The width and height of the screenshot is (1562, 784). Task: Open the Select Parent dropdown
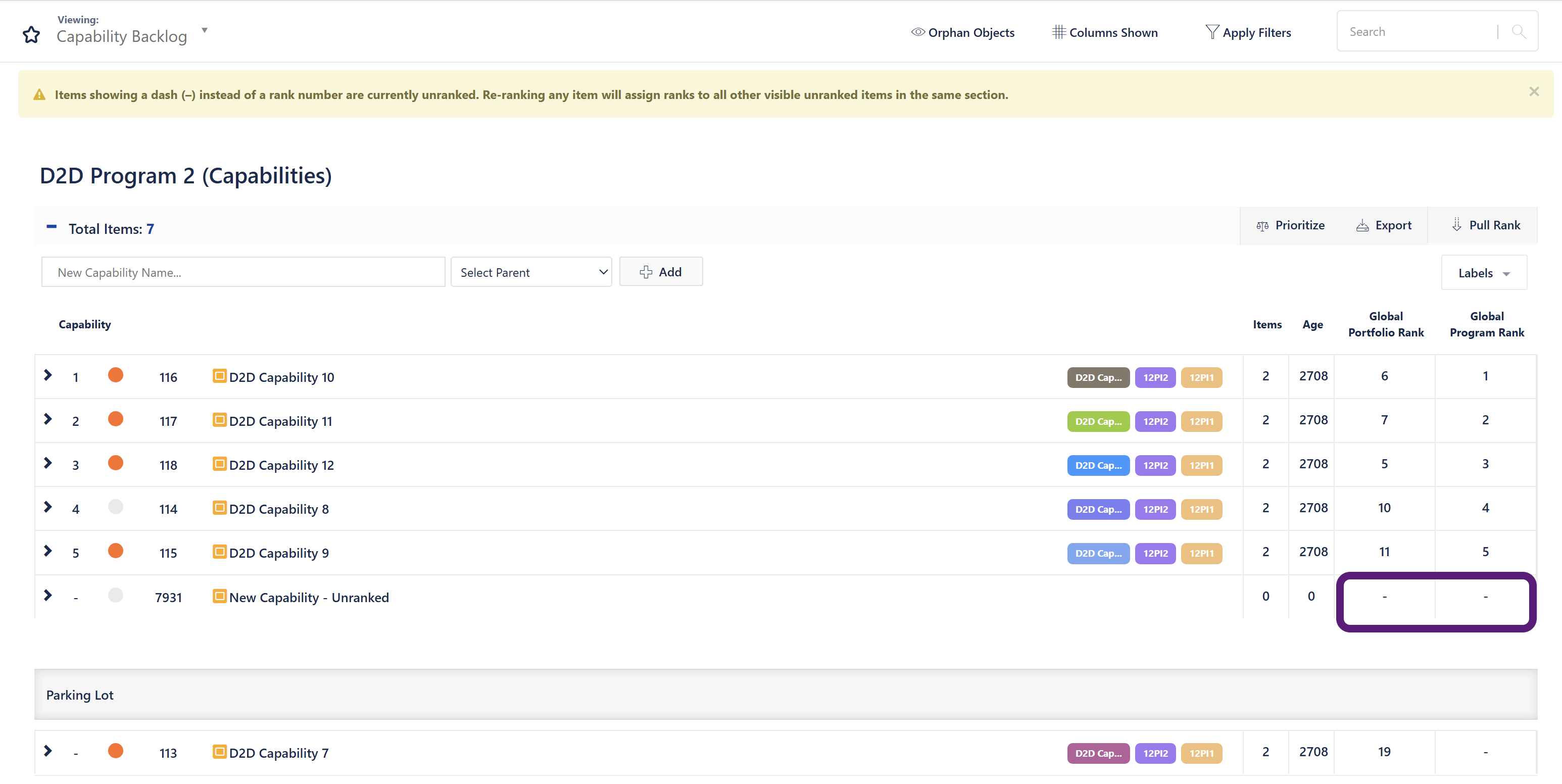tap(531, 272)
